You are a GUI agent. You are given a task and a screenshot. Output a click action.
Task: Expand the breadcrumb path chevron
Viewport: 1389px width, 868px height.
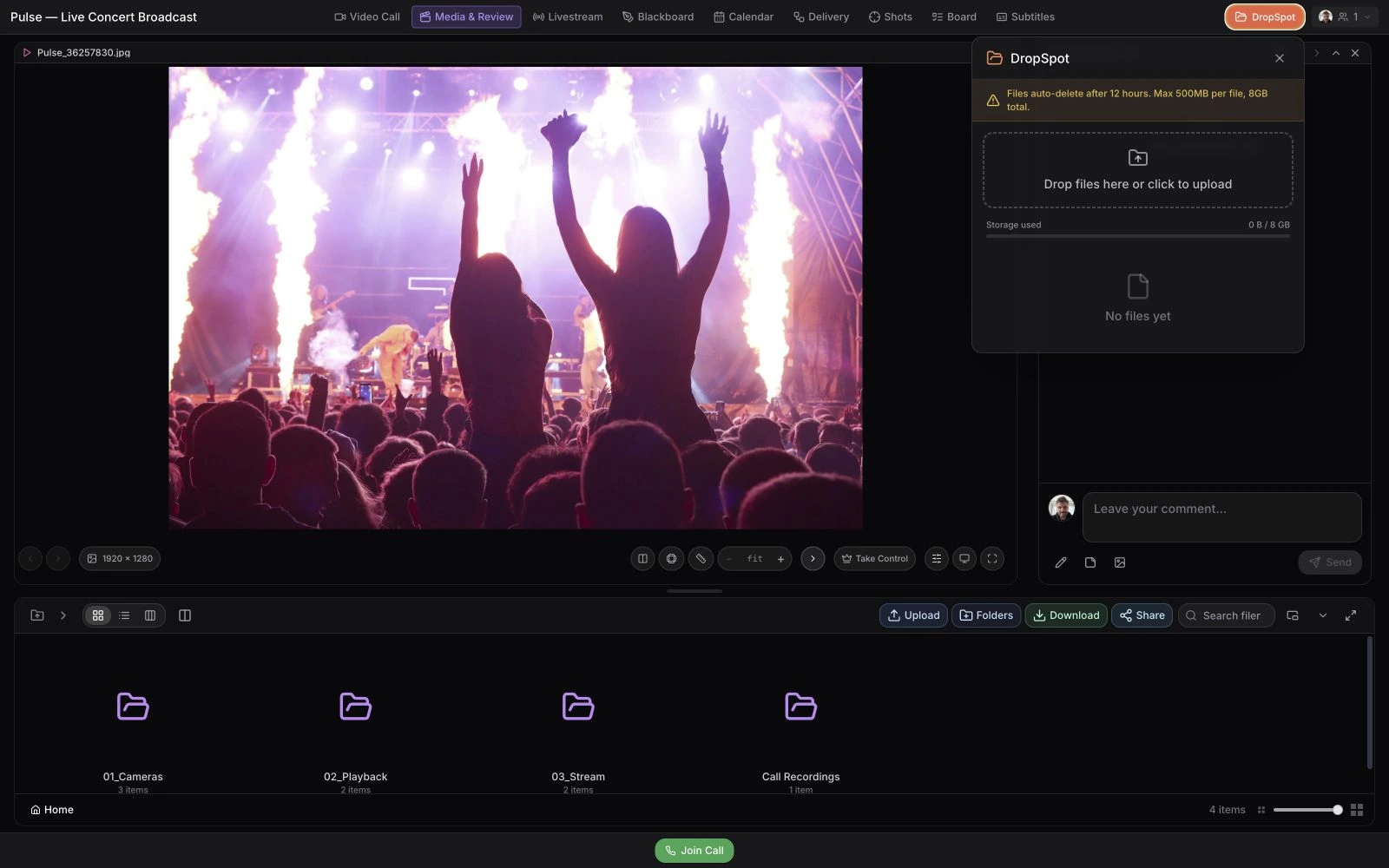coord(63,615)
